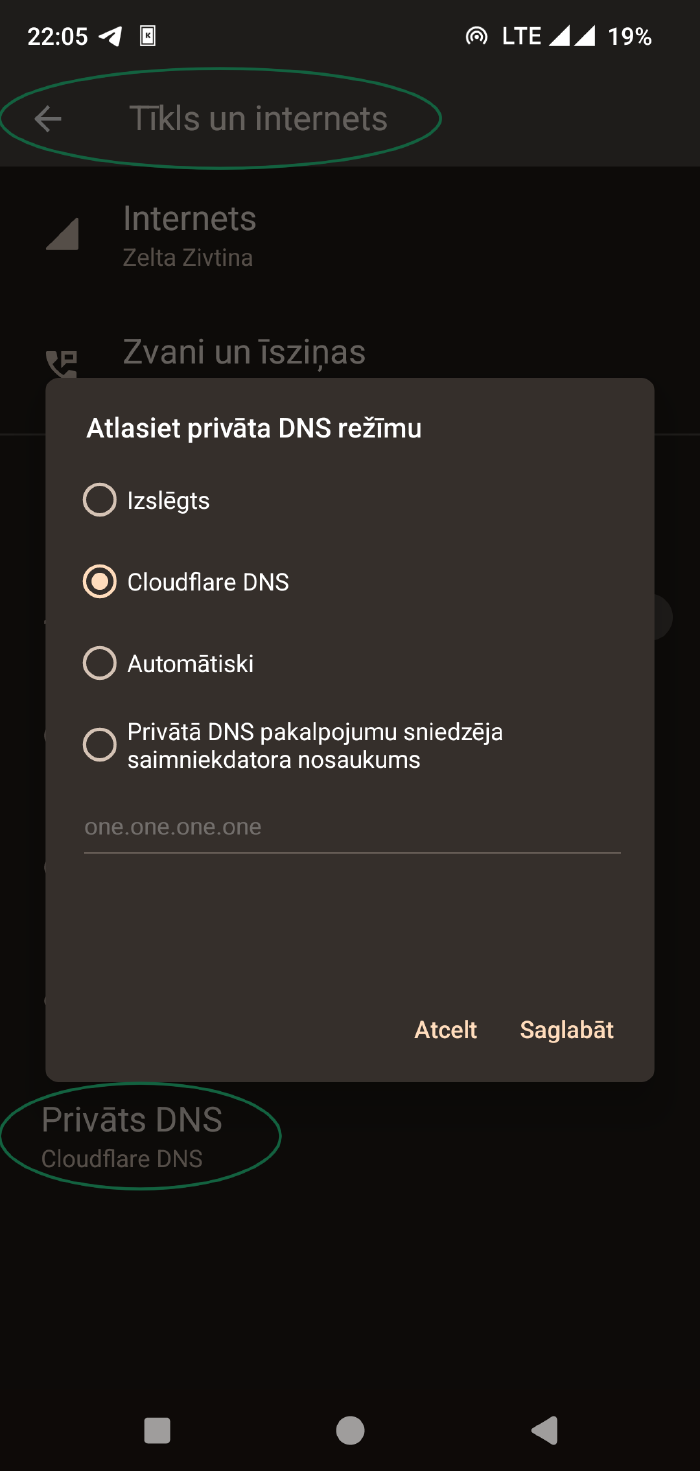Open the Internets Zelta Zivtina entry
Image resolution: width=700 pixels, height=1471 pixels.
[x=189, y=235]
